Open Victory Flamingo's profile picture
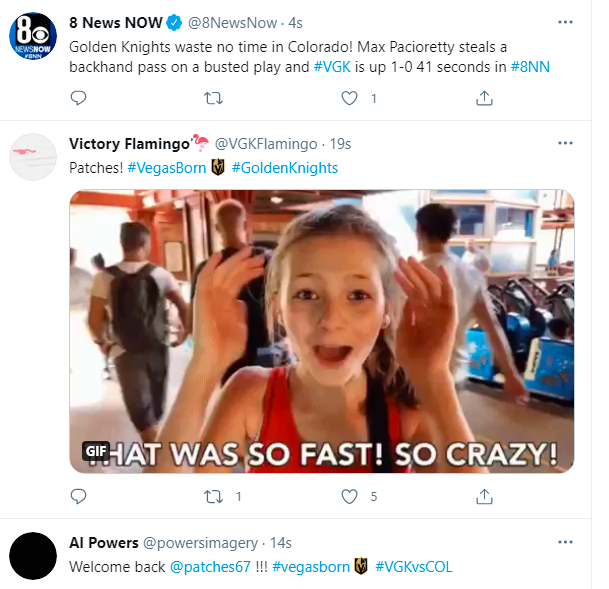This screenshot has height=589, width=609. [x=33, y=157]
